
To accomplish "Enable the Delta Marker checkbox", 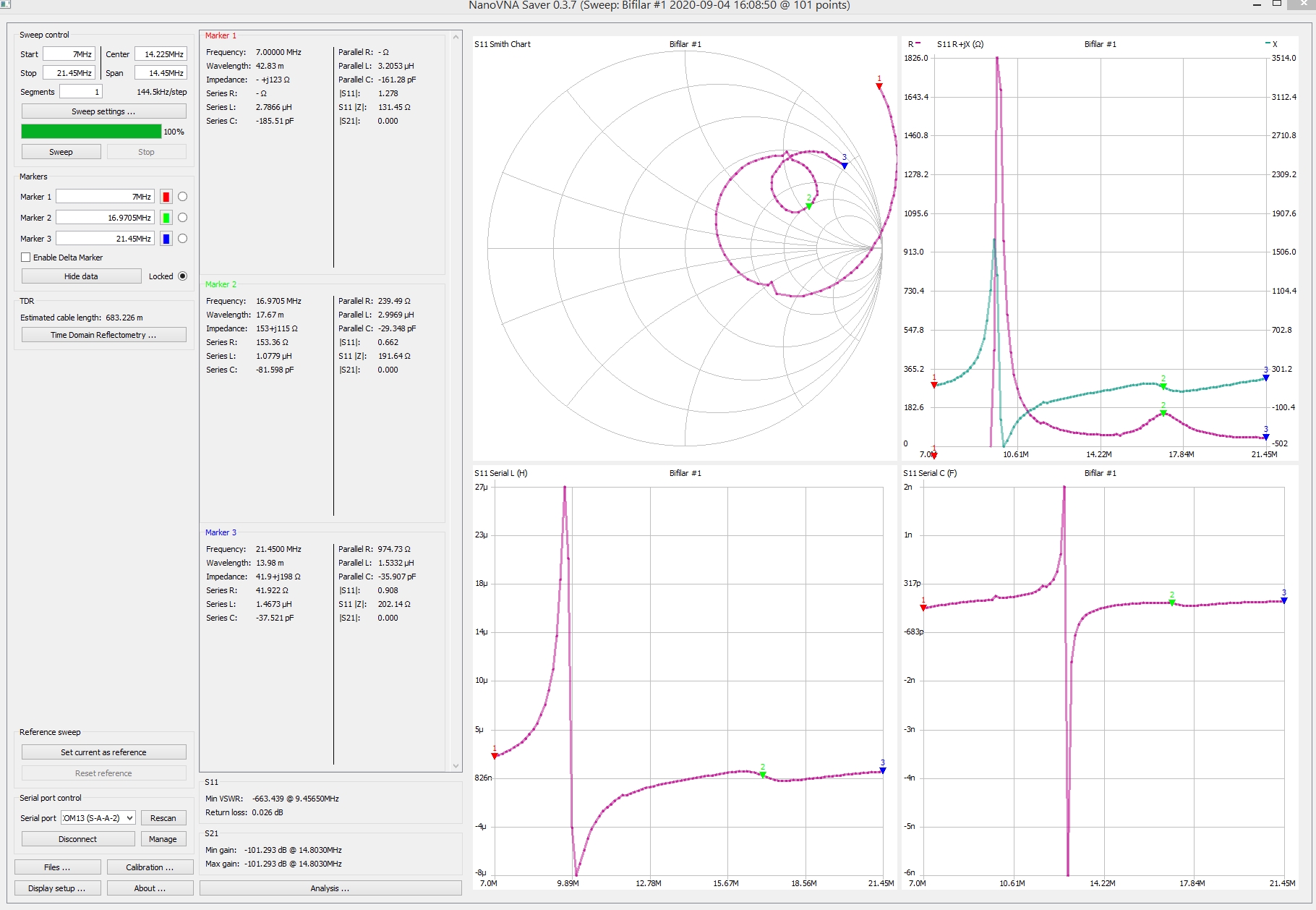I will 26,258.
